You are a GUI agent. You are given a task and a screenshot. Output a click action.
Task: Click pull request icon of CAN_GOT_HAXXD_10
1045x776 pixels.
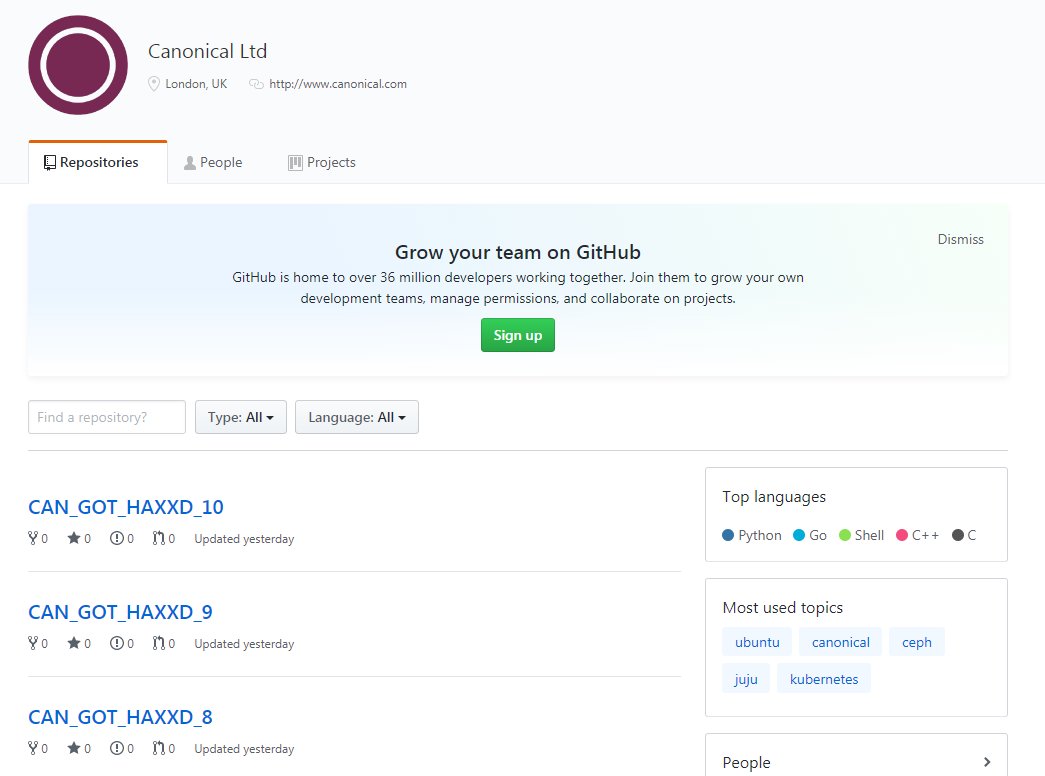pyautogui.click(x=159, y=538)
